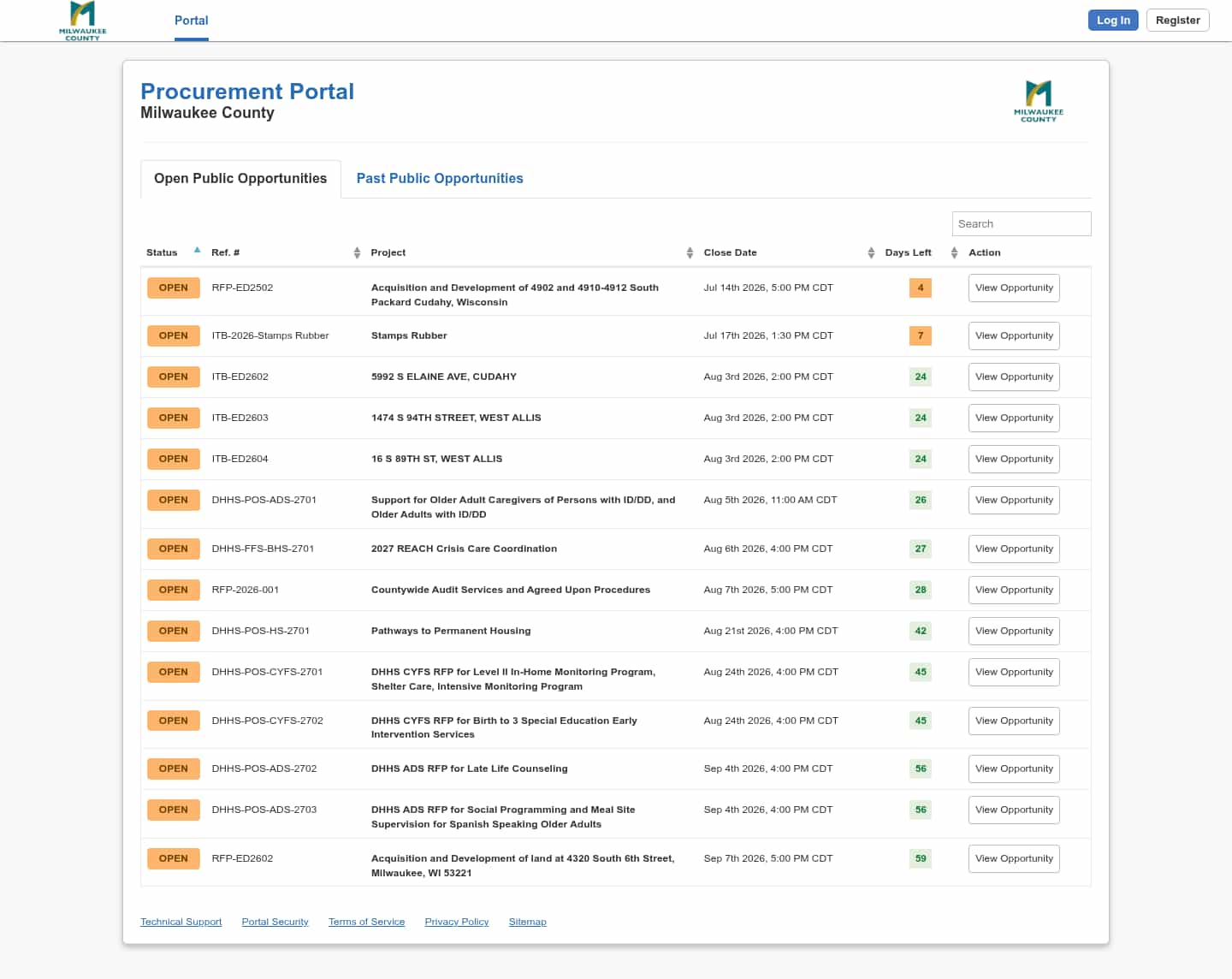Click the Milwaukee County logo beside portal title
The height and width of the screenshot is (979, 1232).
click(x=1039, y=101)
